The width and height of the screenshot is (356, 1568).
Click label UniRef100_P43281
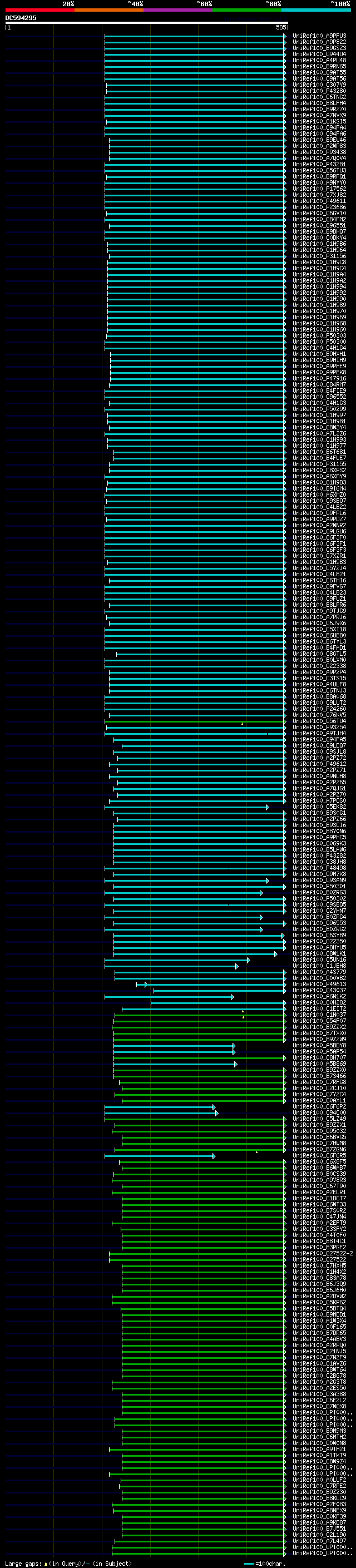pos(319,164)
